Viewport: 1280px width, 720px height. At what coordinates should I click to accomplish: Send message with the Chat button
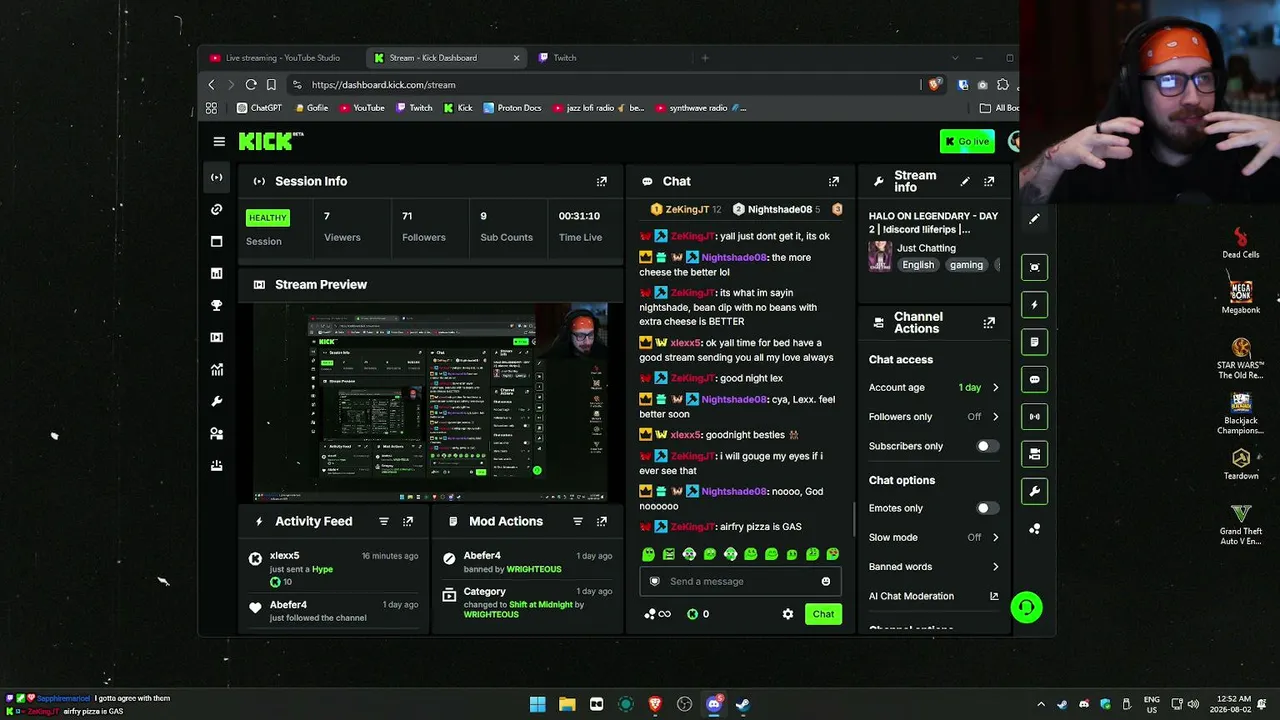pyautogui.click(x=823, y=614)
